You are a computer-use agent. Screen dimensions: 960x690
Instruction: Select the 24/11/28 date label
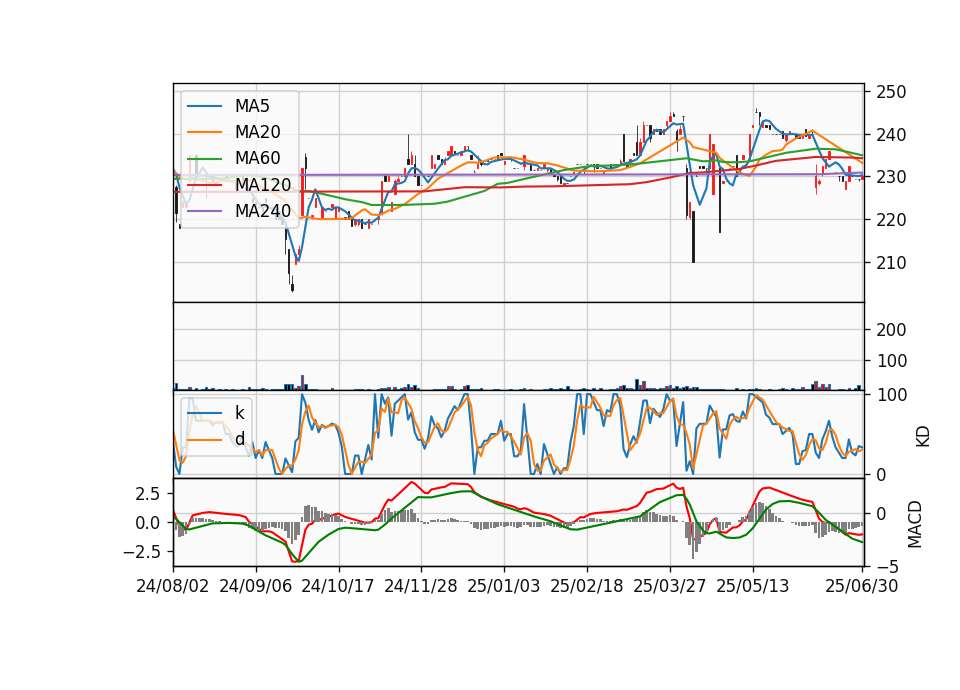(x=421, y=586)
